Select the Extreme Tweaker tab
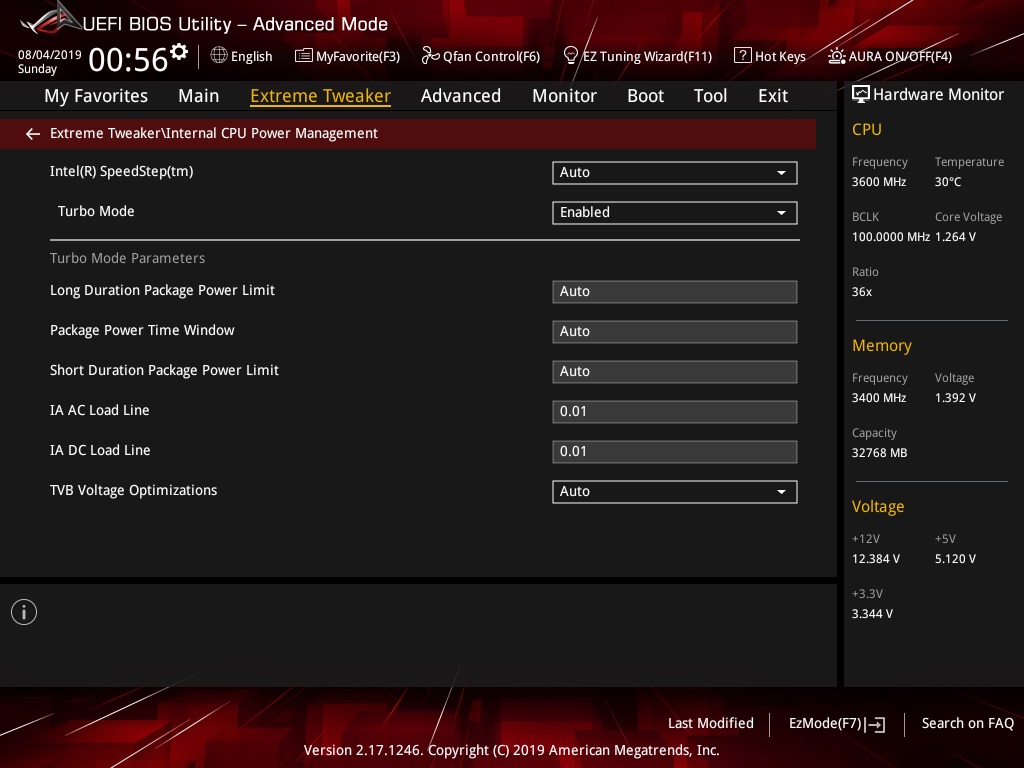The height and width of the screenshot is (768, 1024). tap(320, 96)
